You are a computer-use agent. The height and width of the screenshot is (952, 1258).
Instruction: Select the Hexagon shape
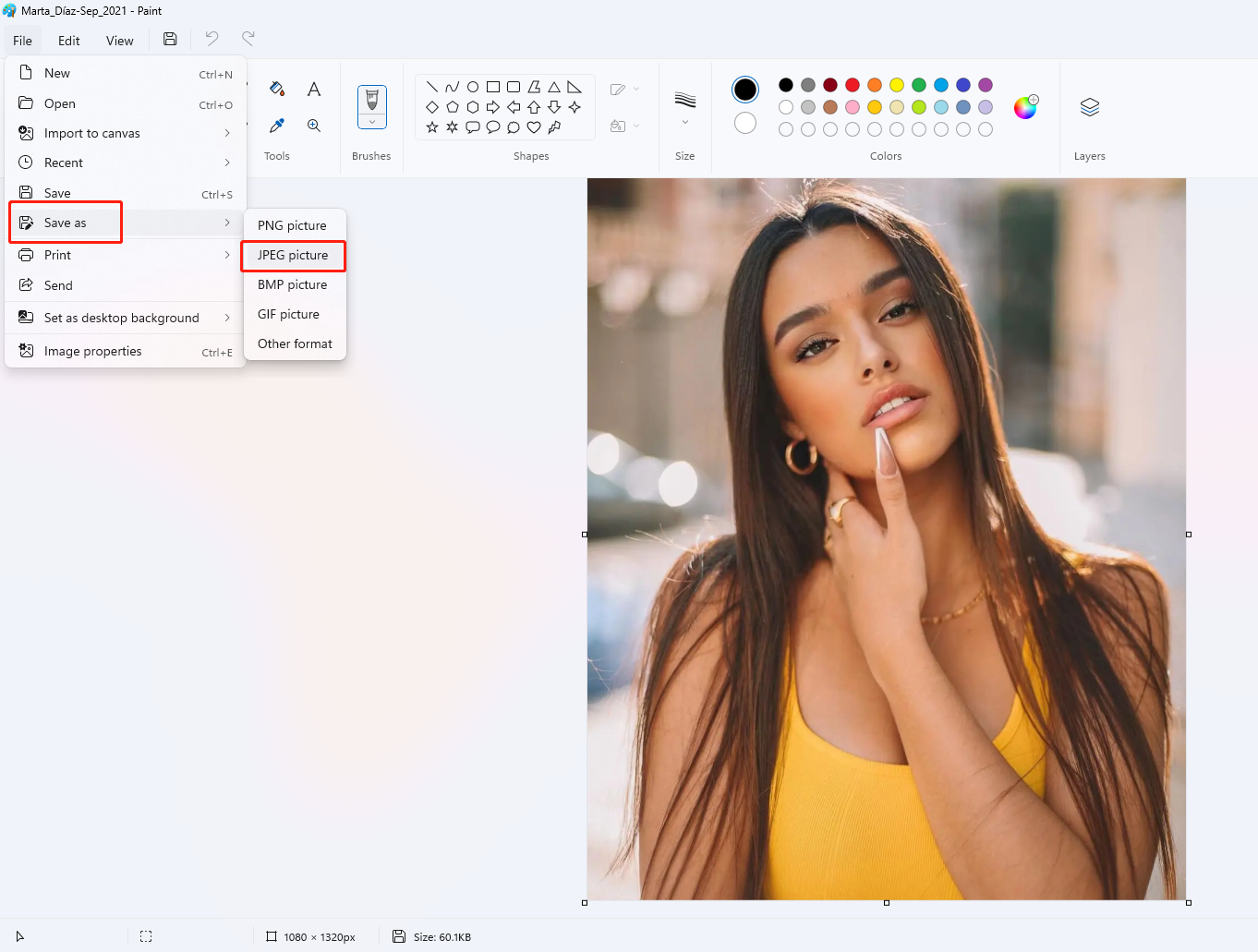pyautogui.click(x=473, y=107)
